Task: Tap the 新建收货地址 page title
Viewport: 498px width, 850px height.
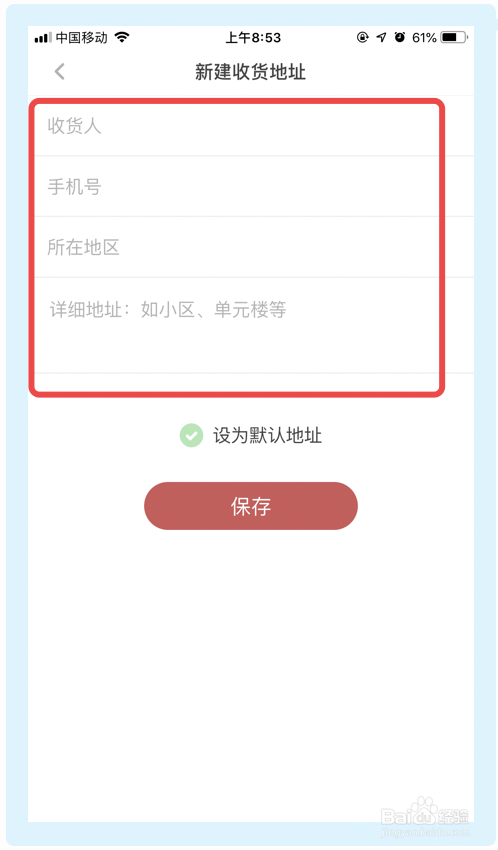Action: coord(250,72)
